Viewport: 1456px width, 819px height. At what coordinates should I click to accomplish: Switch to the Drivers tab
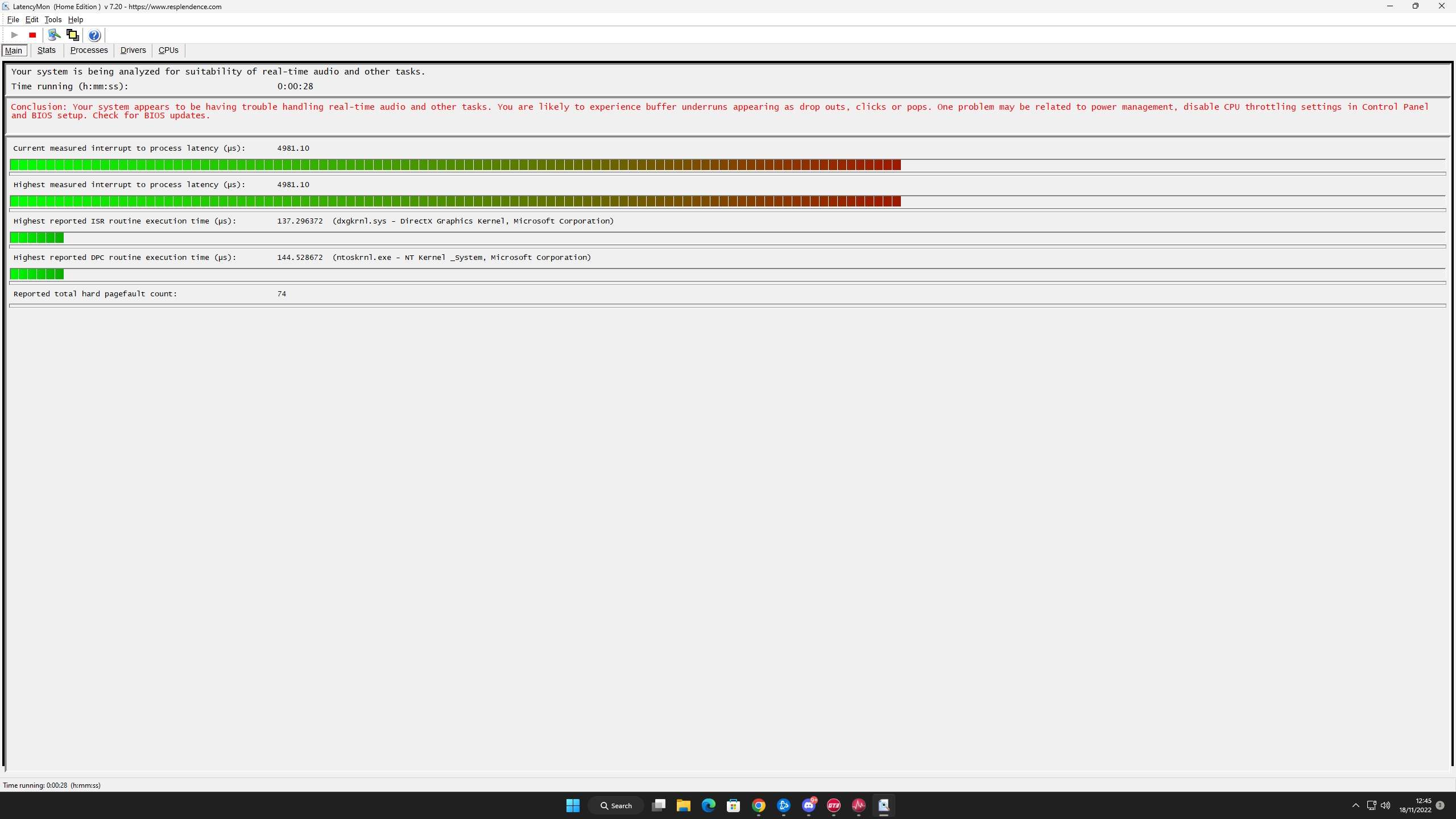tap(133, 50)
